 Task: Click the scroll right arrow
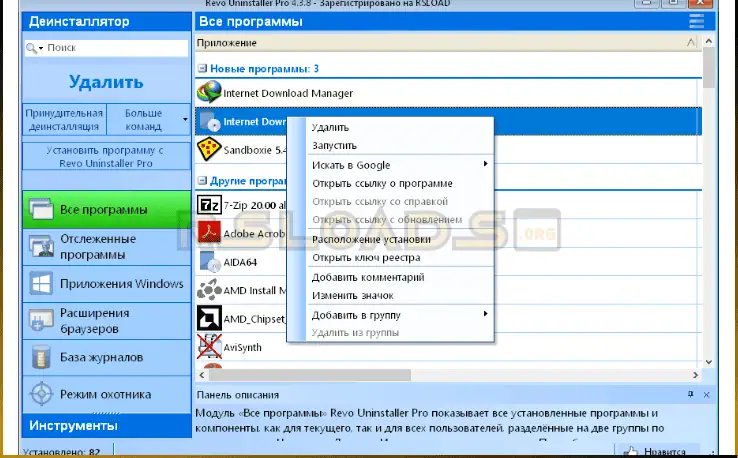point(695,375)
